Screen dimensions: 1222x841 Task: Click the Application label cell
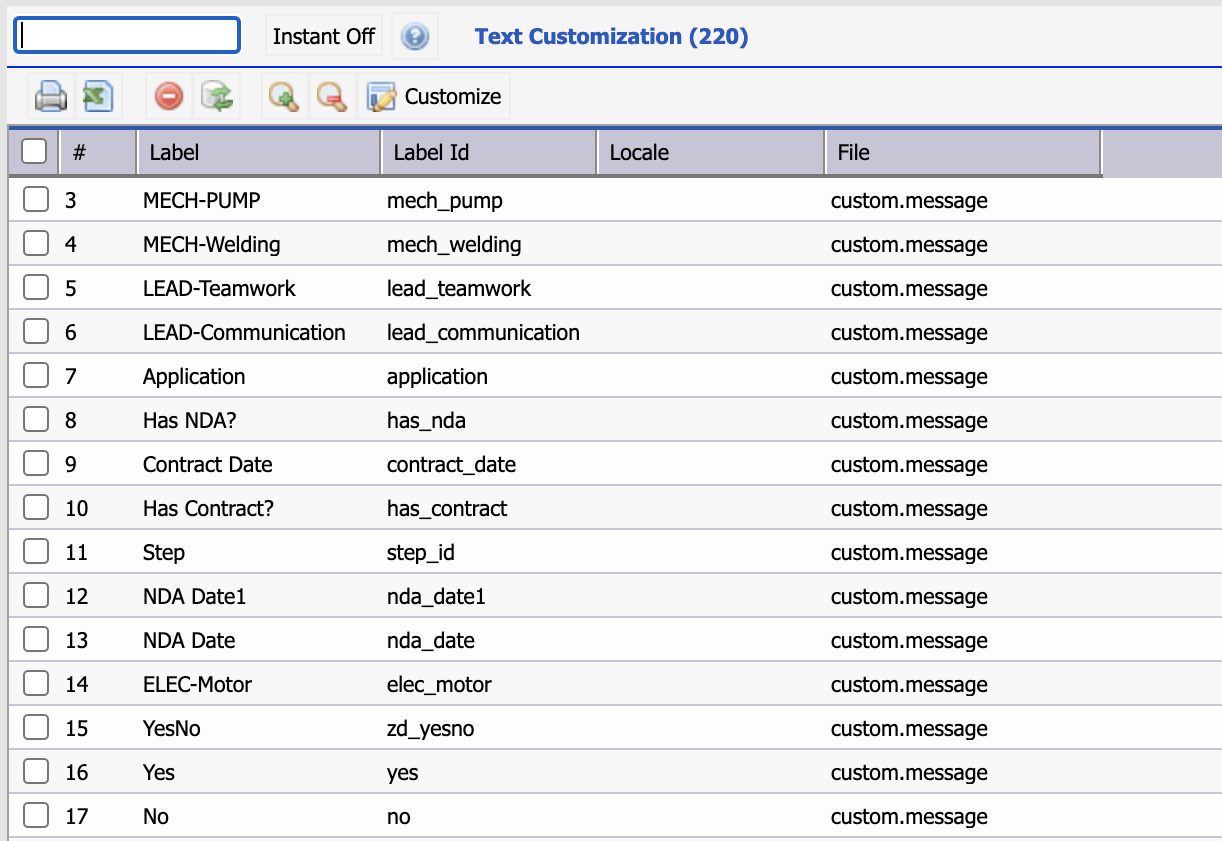pyautogui.click(x=194, y=377)
